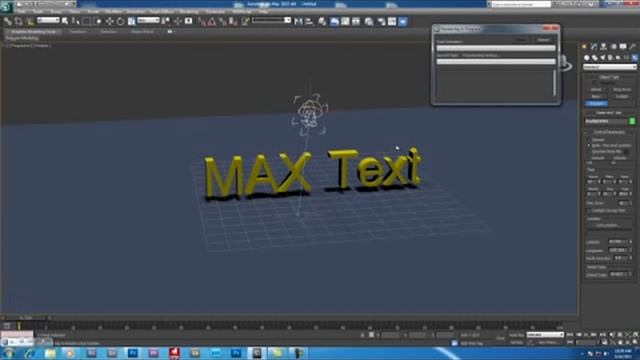
Task: Select the Weather Data File radio
Action: [589, 151]
